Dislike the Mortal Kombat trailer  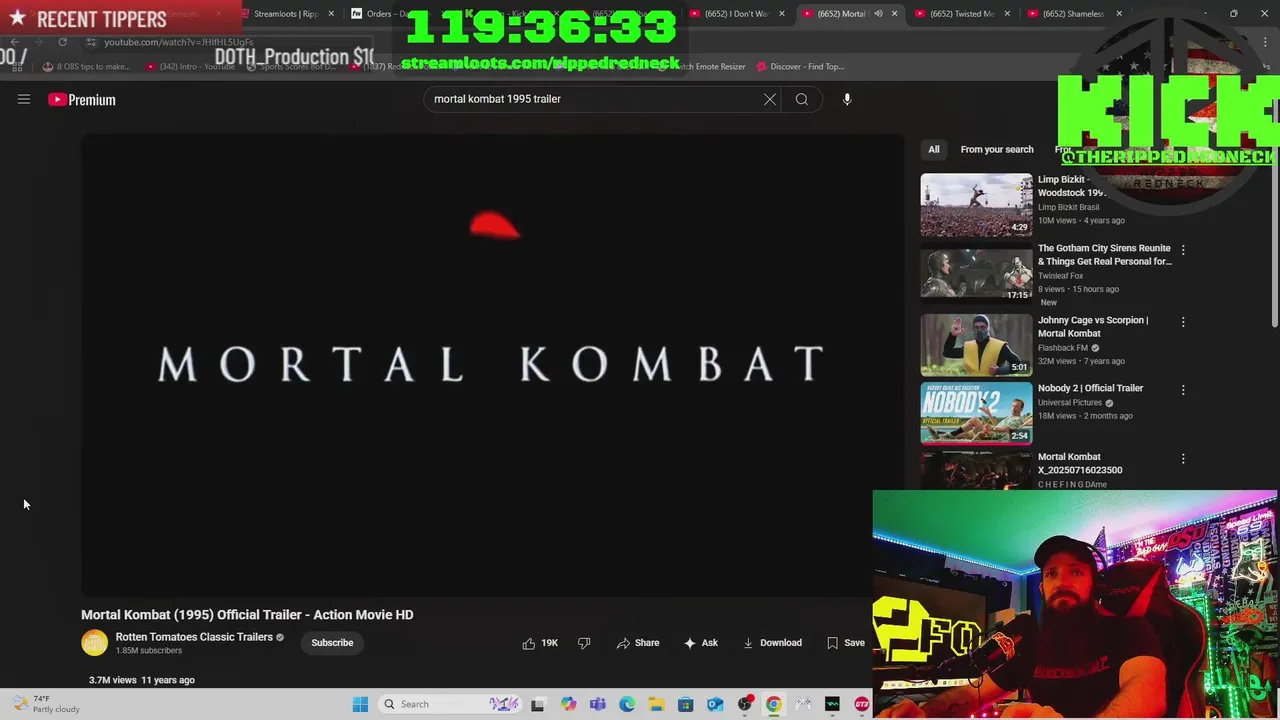584,643
